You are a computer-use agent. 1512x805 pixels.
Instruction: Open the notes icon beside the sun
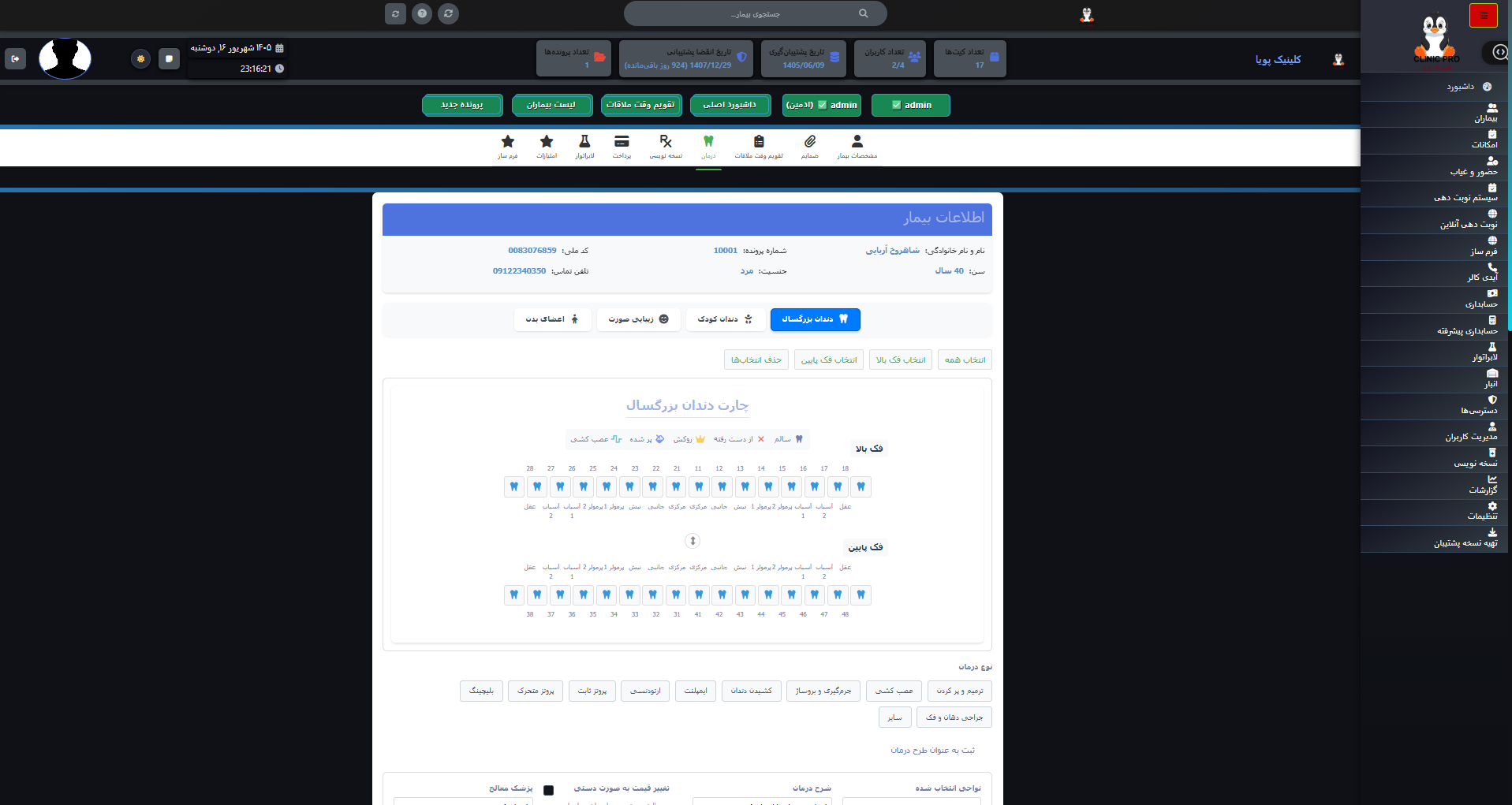169,59
